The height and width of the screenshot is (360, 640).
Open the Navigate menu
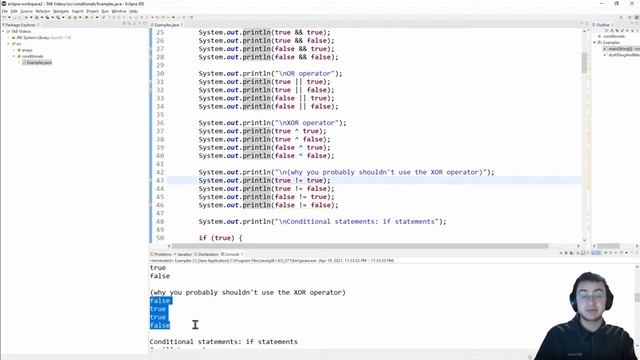point(61,11)
